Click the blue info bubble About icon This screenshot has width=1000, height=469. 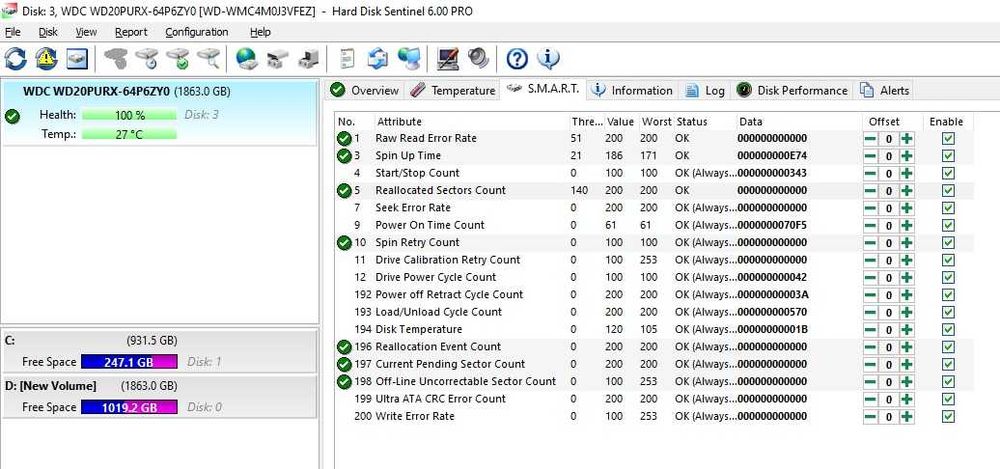point(548,59)
